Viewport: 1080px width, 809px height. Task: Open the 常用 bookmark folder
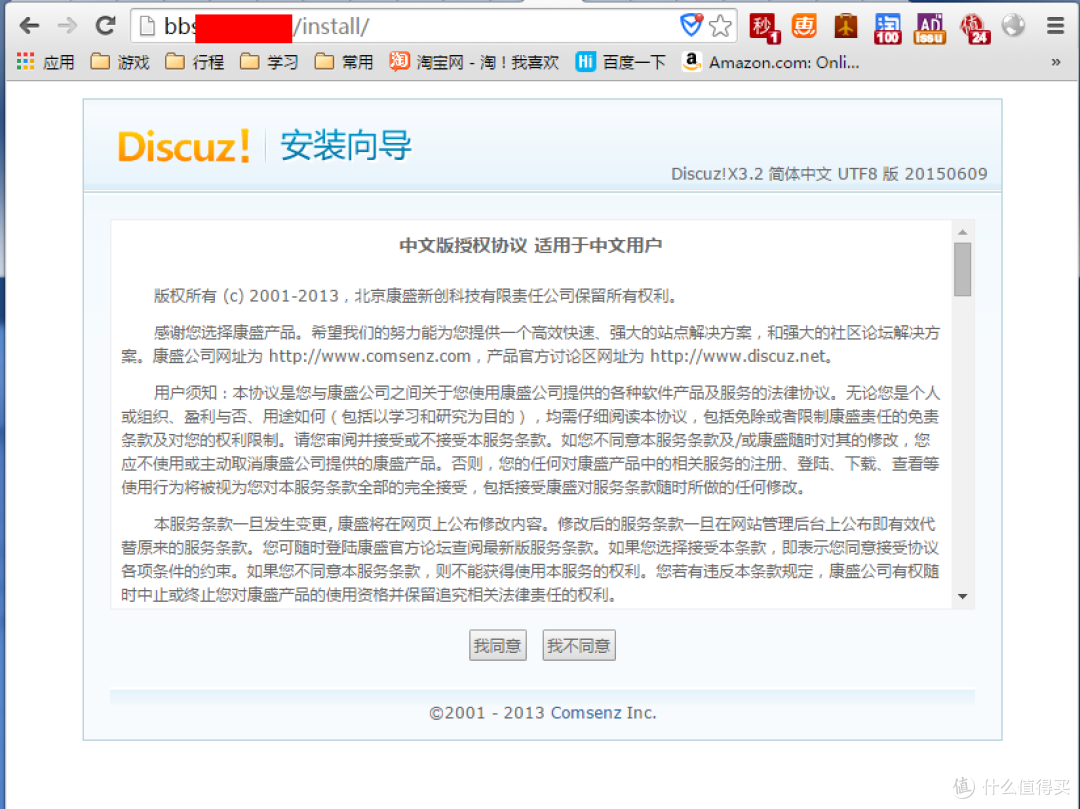pyautogui.click(x=344, y=62)
